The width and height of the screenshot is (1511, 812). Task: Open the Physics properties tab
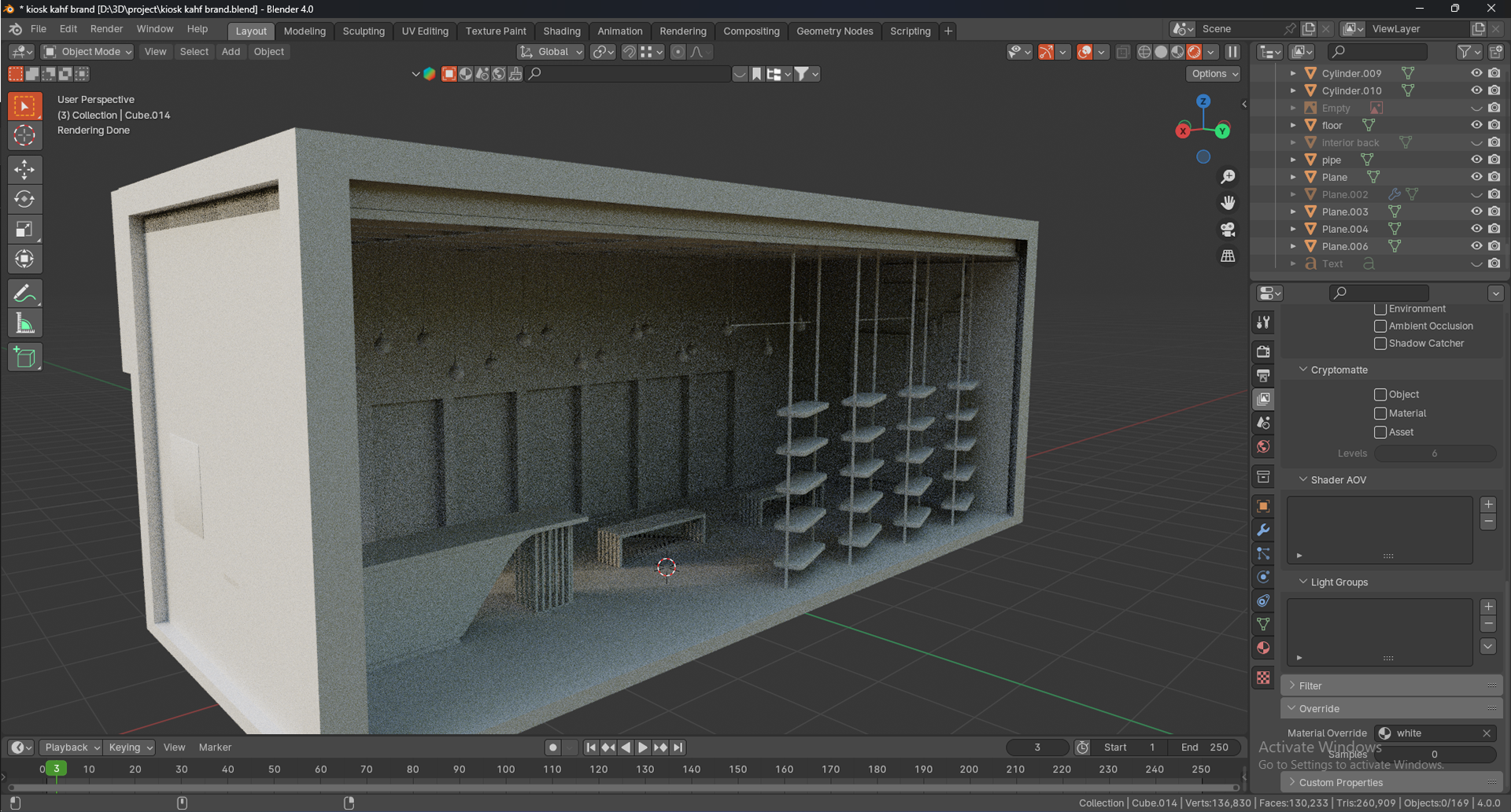1263,578
